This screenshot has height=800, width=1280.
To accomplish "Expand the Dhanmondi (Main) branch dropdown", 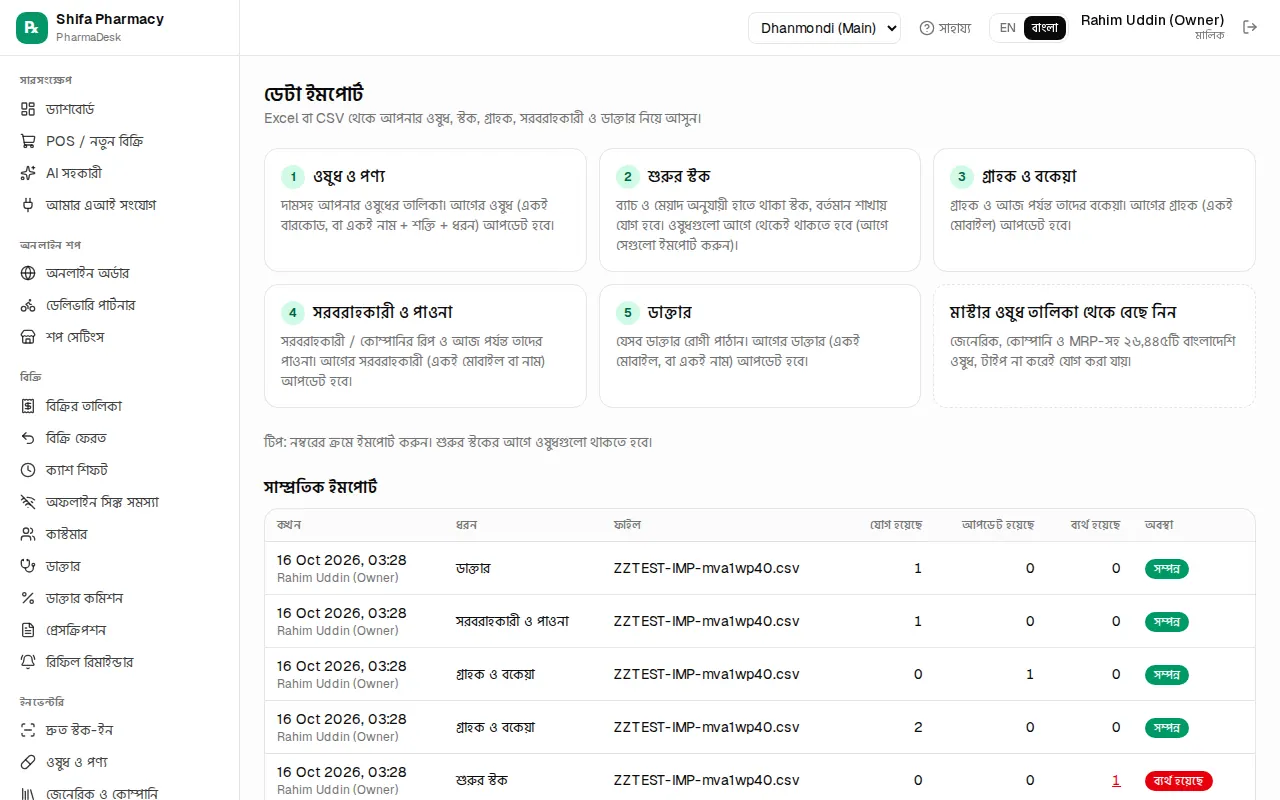I will 824,28.
